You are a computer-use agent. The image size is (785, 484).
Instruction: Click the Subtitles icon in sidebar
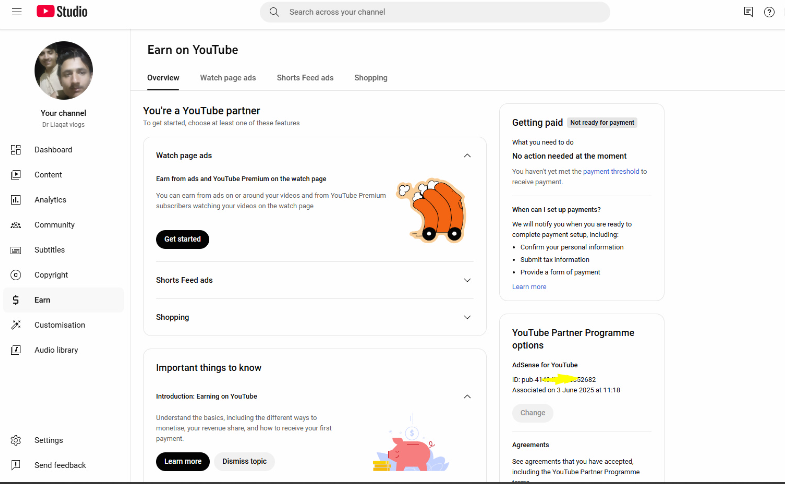pyautogui.click(x=16, y=250)
